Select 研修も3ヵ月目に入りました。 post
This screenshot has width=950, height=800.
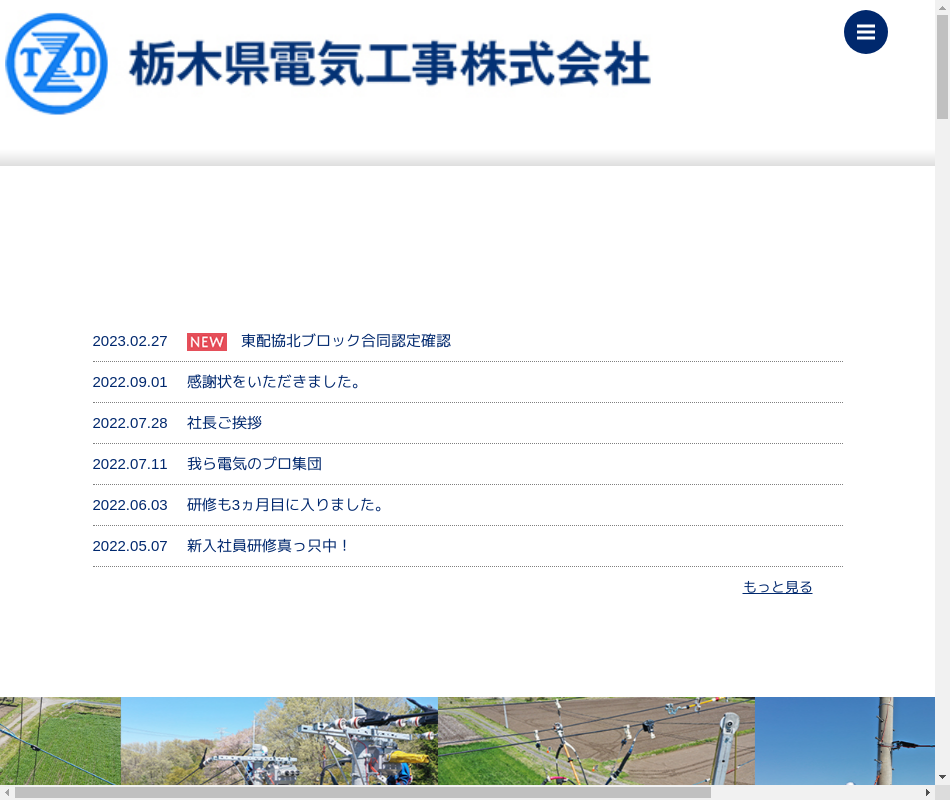[285, 505]
